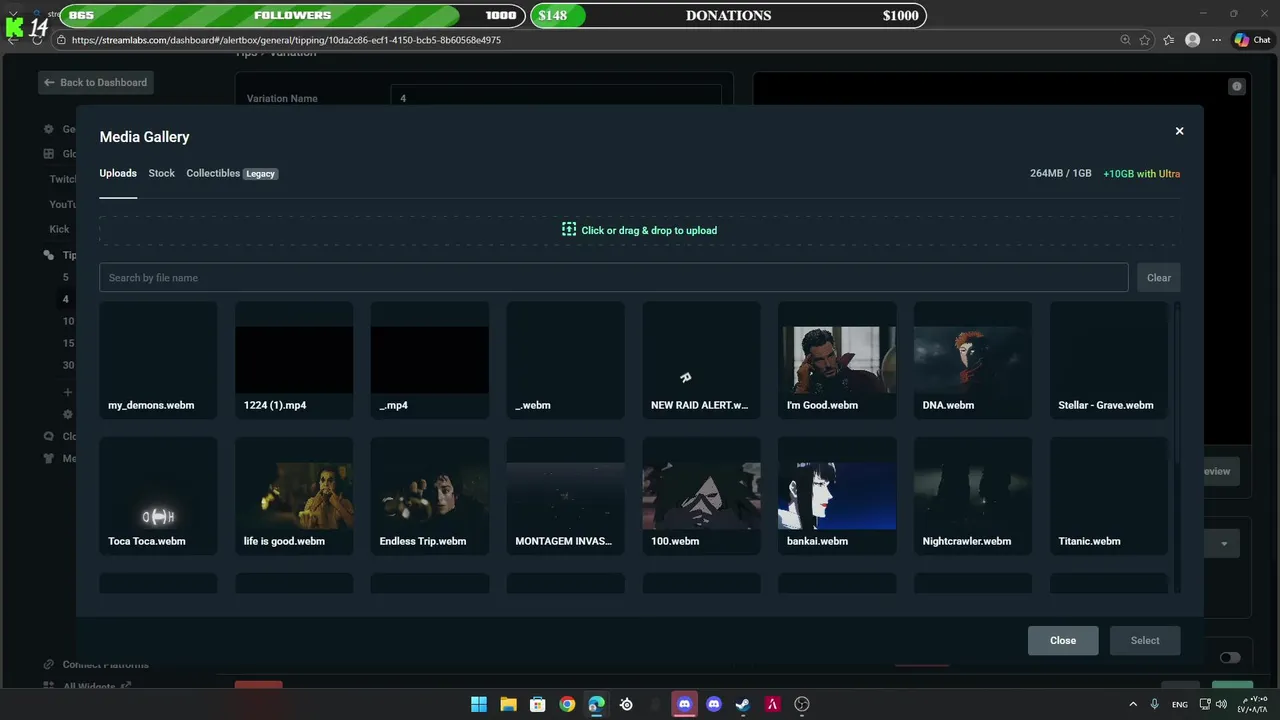Select the _.mp4 file
Image resolution: width=1280 pixels, height=720 pixels.
click(430, 360)
